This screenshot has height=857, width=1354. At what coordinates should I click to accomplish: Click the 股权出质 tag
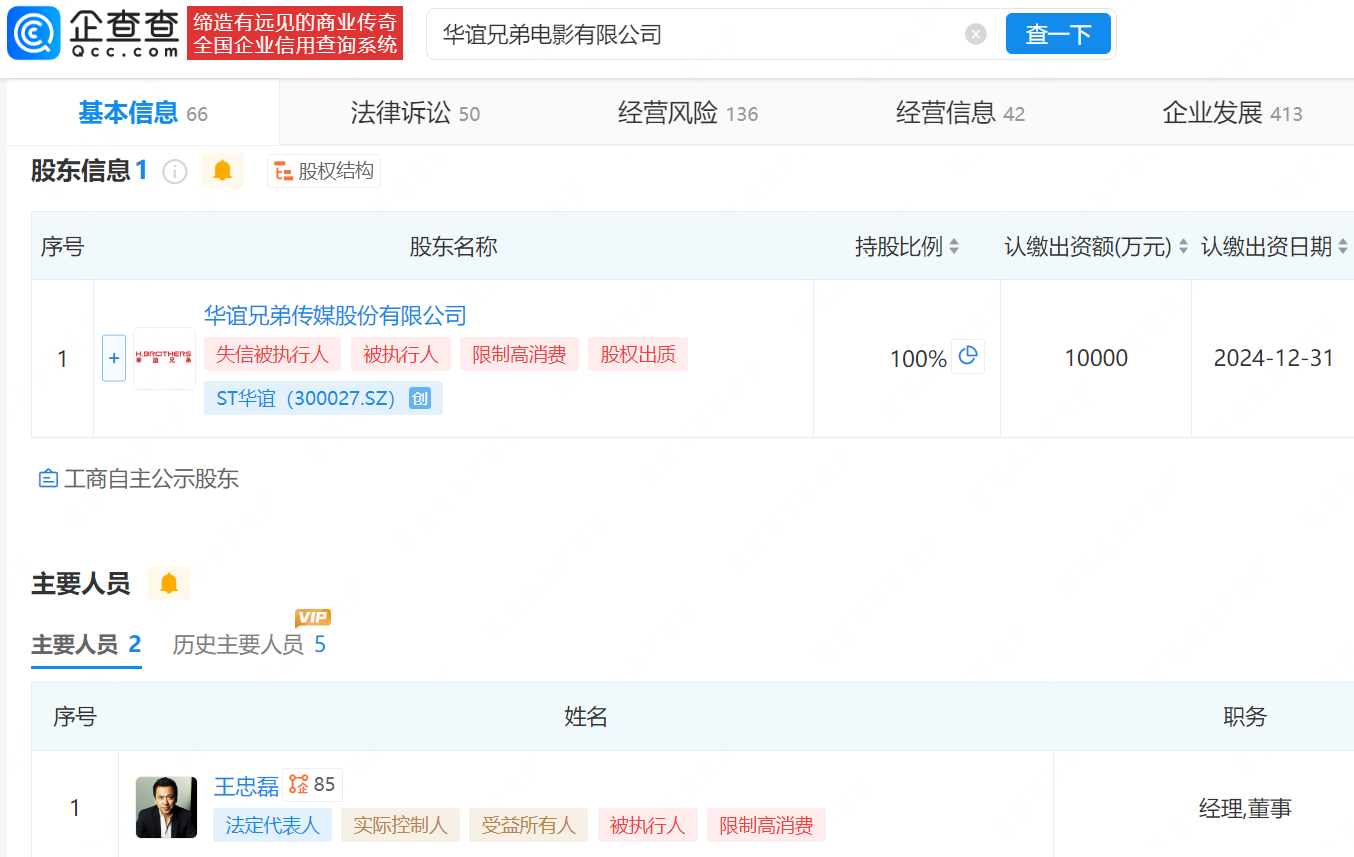tap(638, 354)
